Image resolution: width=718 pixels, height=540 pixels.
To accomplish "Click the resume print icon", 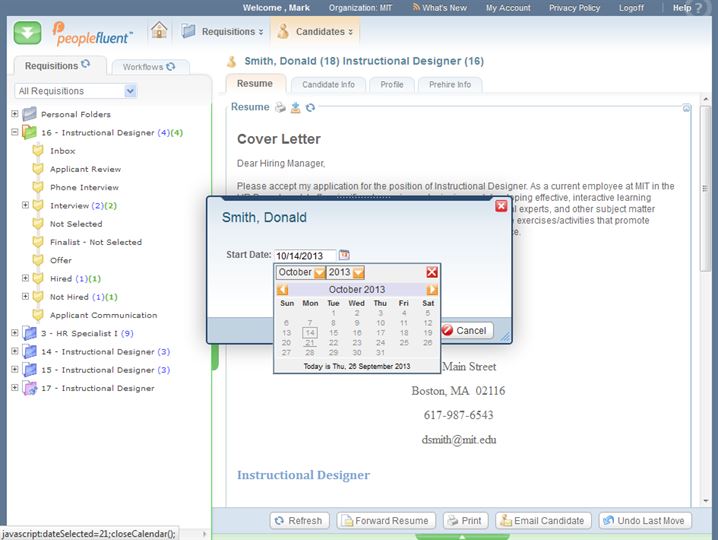I will click(x=281, y=108).
